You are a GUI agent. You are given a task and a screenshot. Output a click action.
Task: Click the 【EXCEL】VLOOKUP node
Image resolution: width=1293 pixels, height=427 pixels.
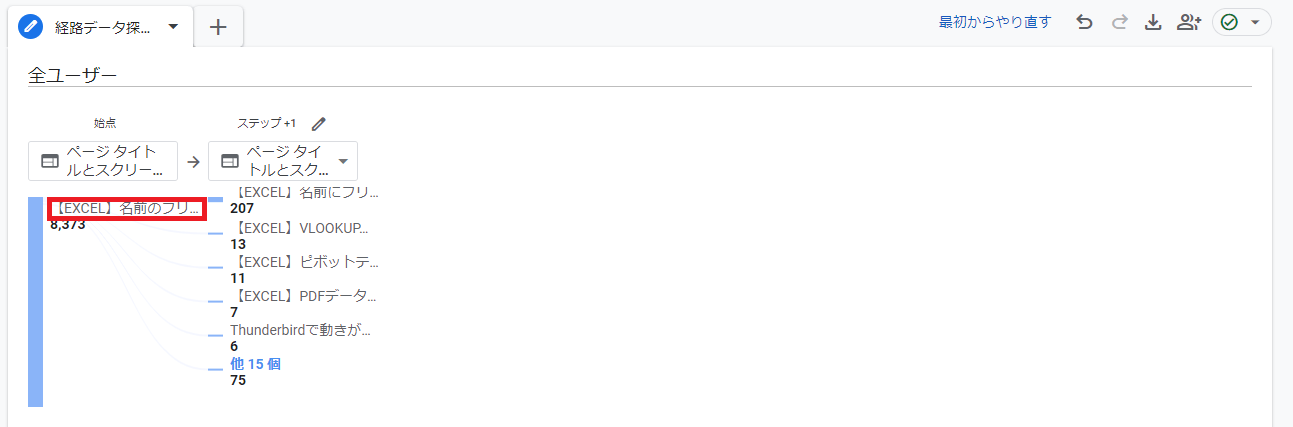click(299, 228)
